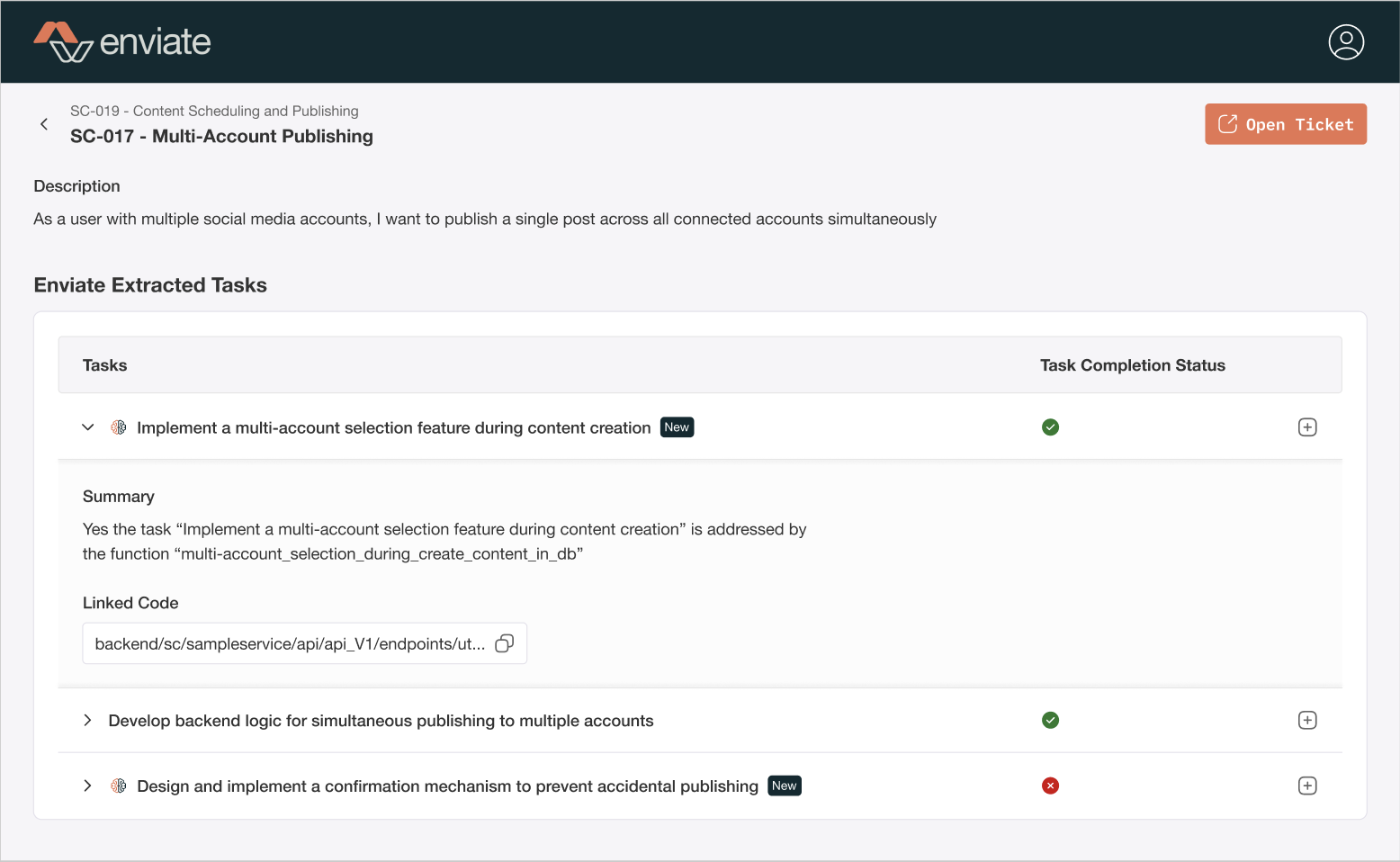The image size is (1400, 862).
Task: Go back using the left arrow
Action: point(44,124)
